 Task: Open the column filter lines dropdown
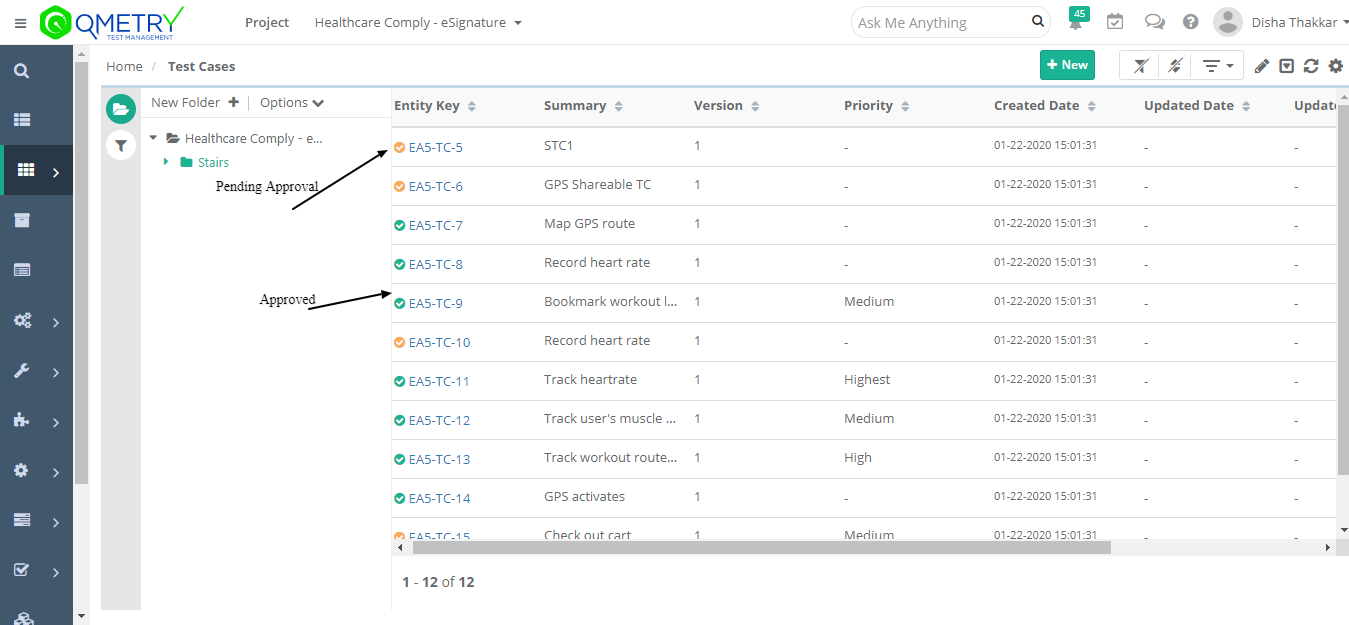coord(1218,66)
